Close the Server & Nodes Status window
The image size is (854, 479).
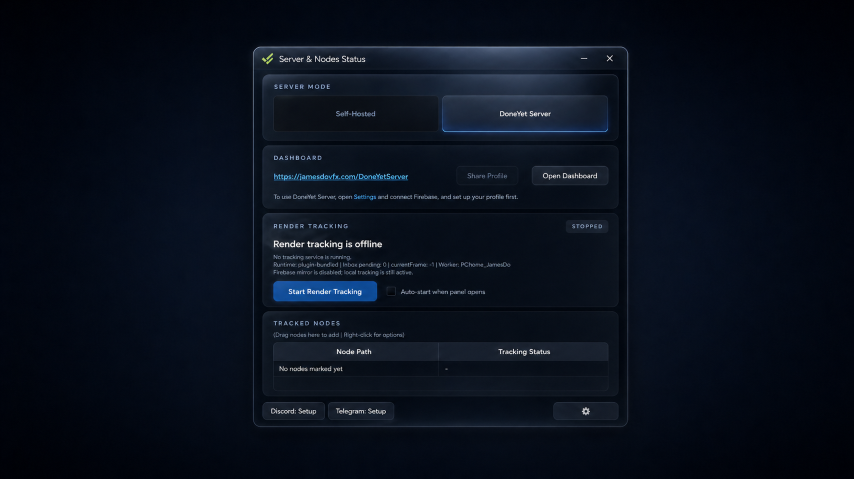[x=609, y=58]
